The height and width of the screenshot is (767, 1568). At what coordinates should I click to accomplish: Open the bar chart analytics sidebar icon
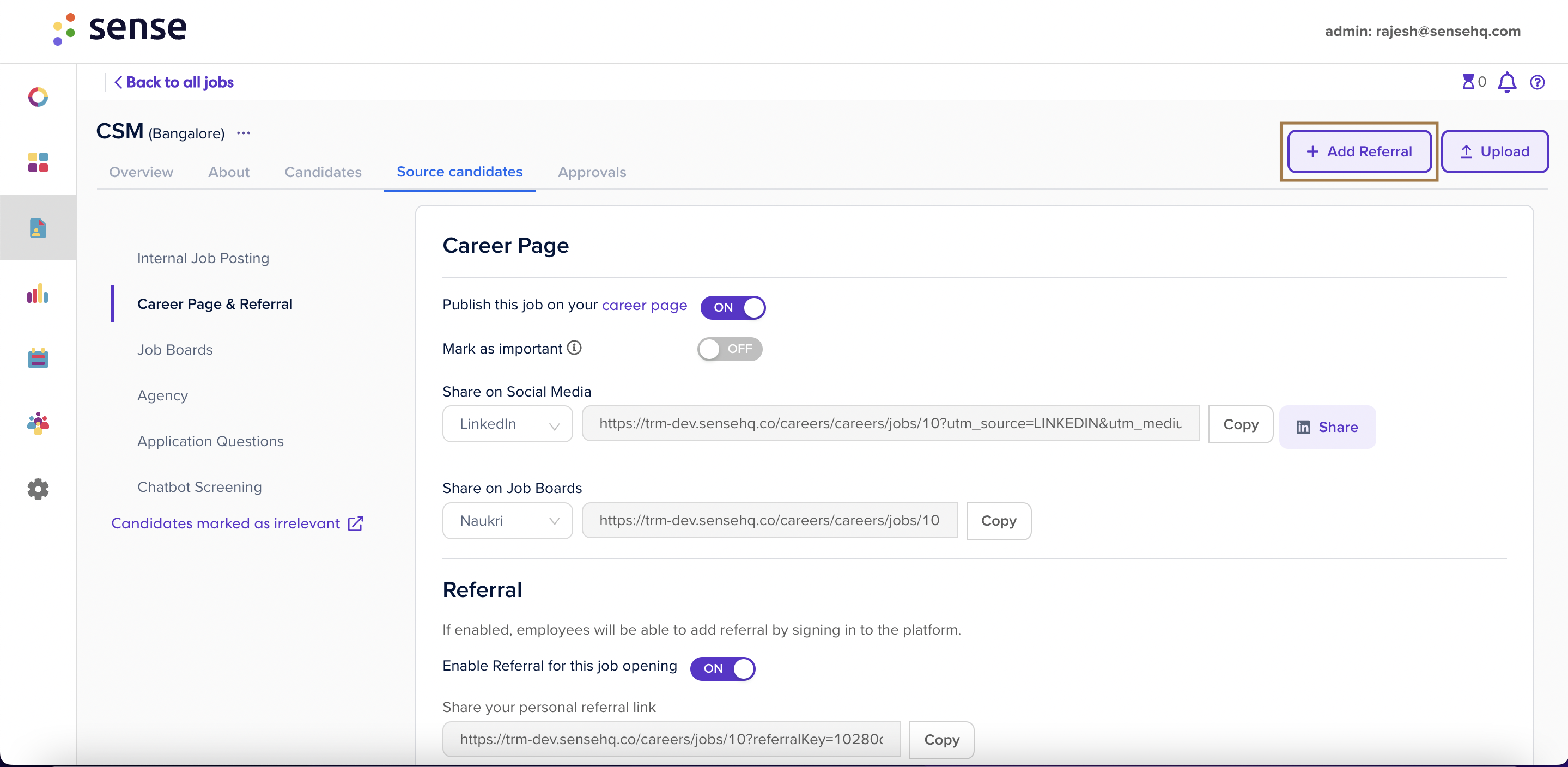tap(38, 294)
